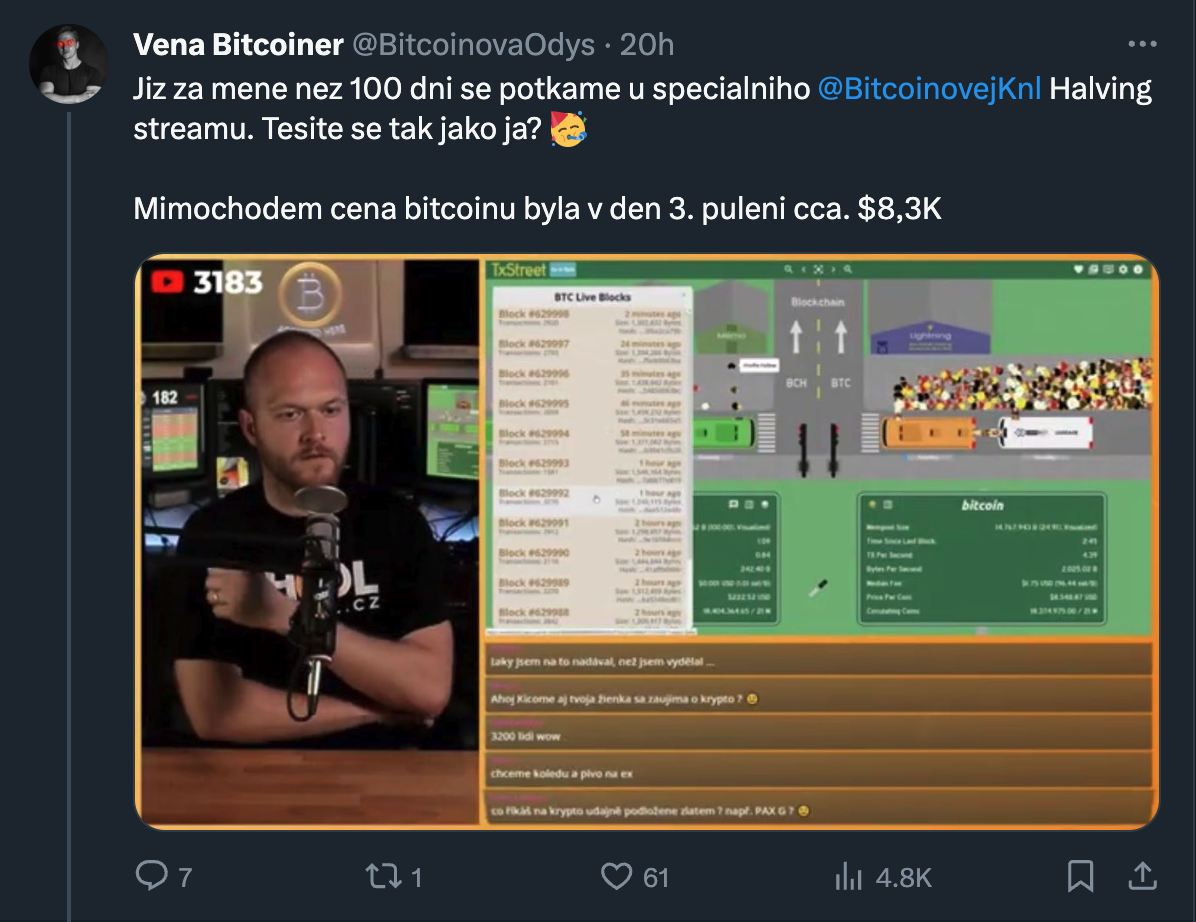Click the share tweet icon
This screenshot has width=1196, height=922.
(x=1142, y=875)
